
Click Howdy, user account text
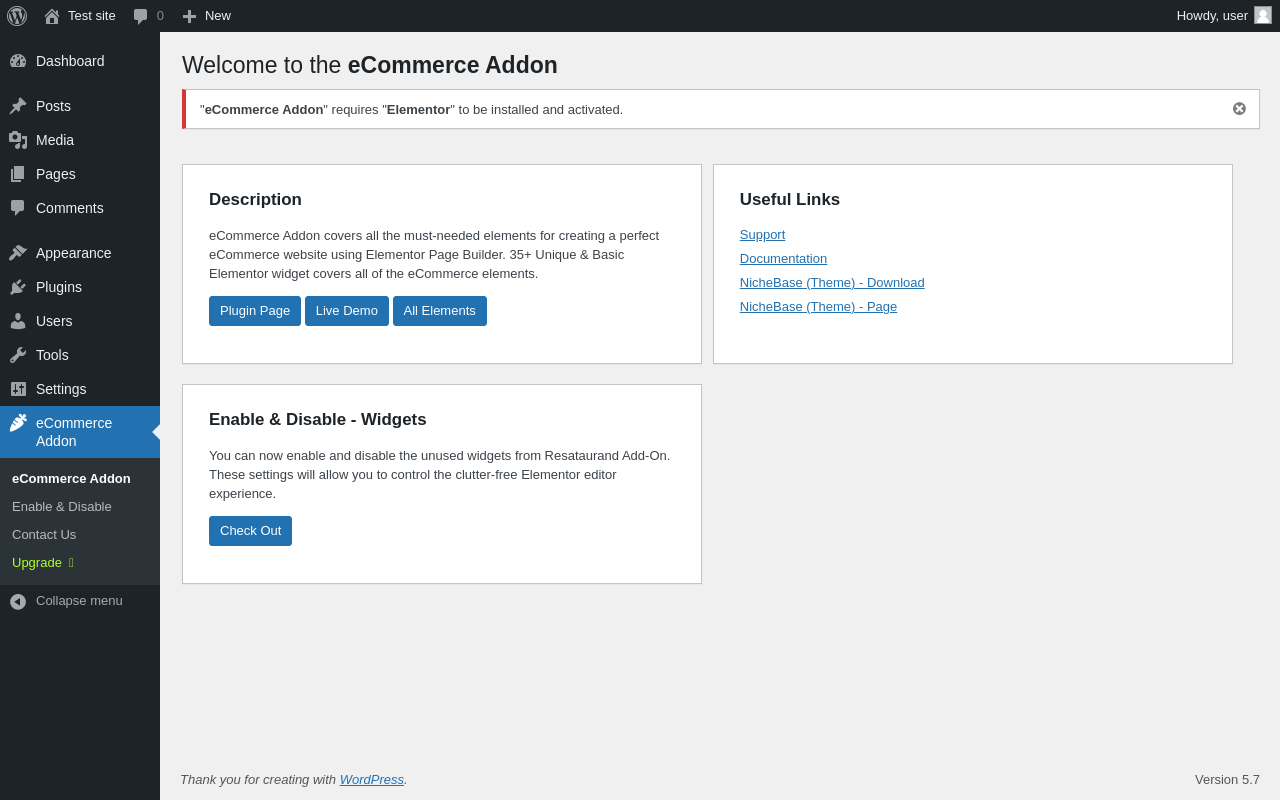(1212, 16)
